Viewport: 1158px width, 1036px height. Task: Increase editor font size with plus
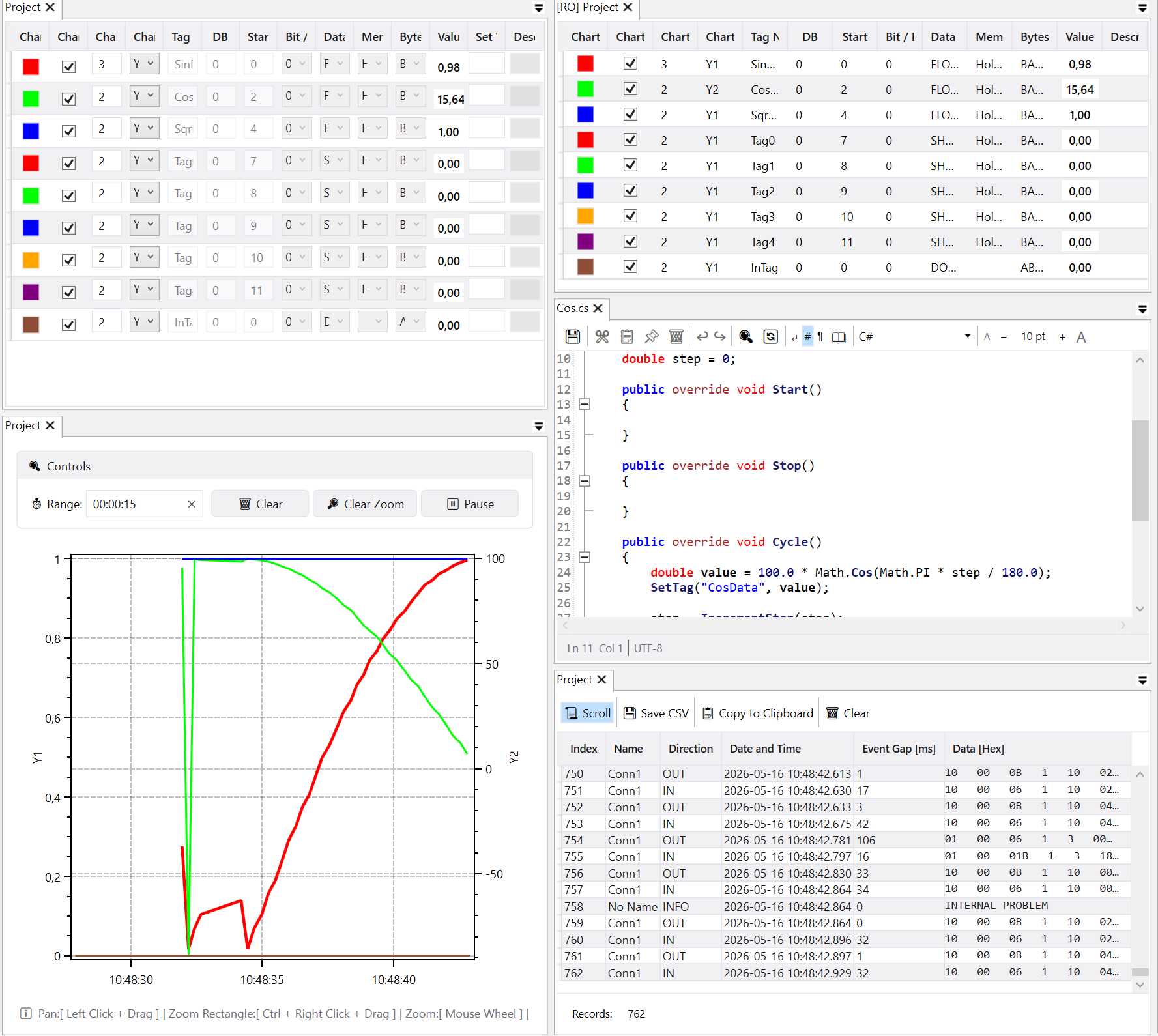point(1063,337)
